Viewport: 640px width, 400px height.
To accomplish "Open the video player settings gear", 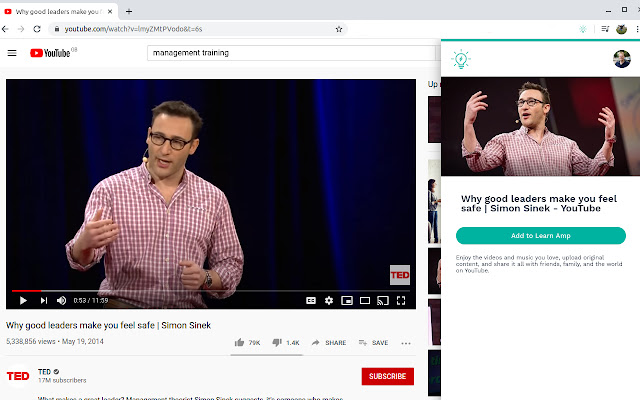I will pyautogui.click(x=329, y=300).
